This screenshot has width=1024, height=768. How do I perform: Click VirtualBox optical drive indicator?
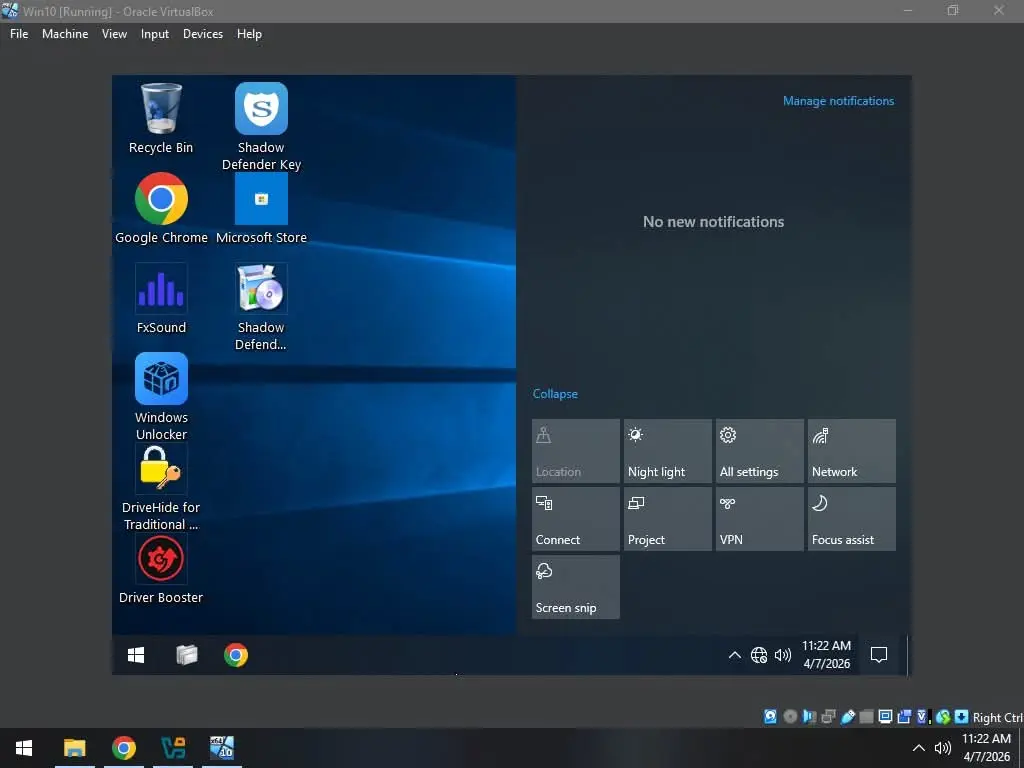pos(790,716)
